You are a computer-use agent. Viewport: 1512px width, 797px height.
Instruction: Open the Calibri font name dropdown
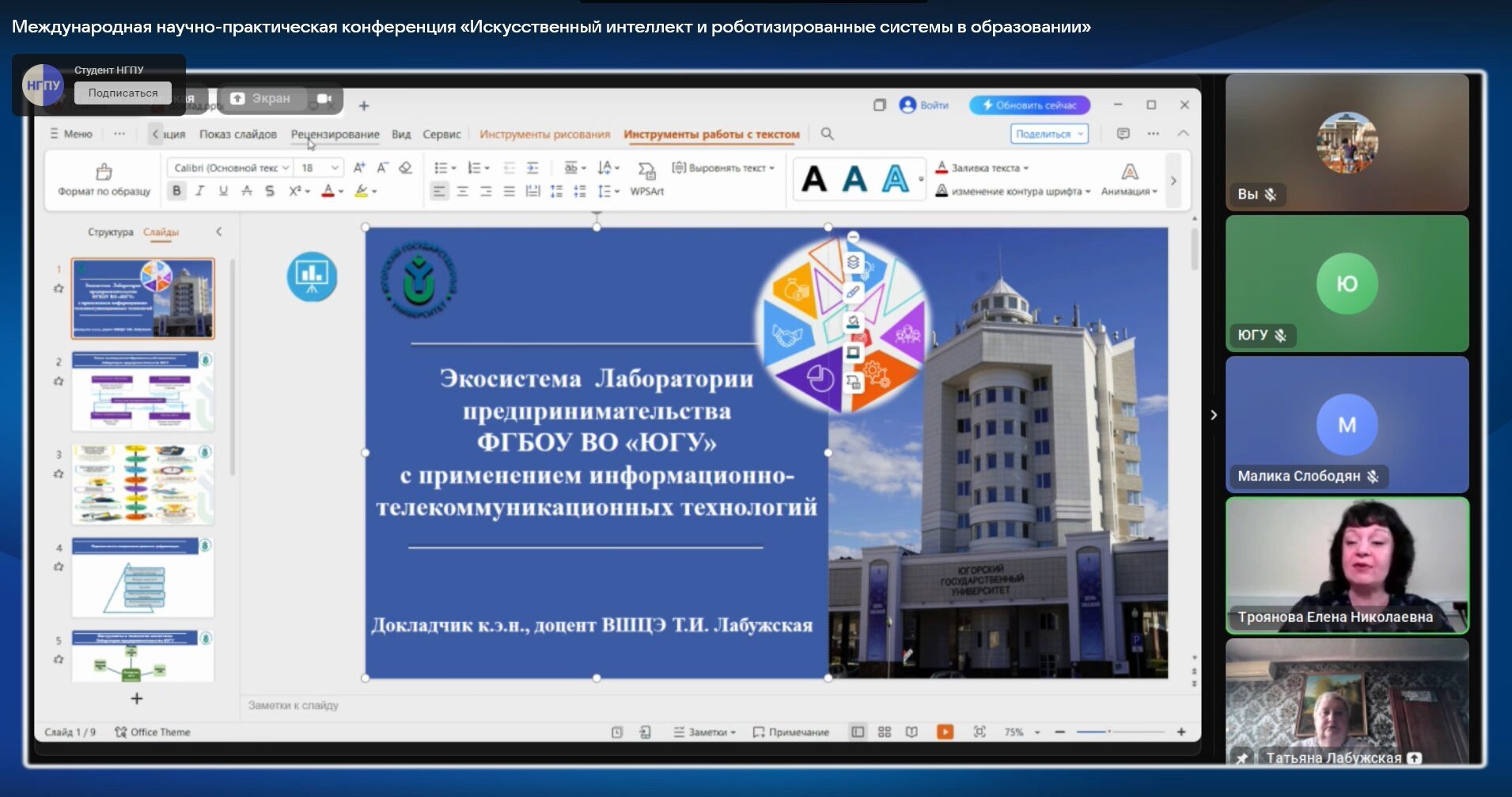pos(229,168)
